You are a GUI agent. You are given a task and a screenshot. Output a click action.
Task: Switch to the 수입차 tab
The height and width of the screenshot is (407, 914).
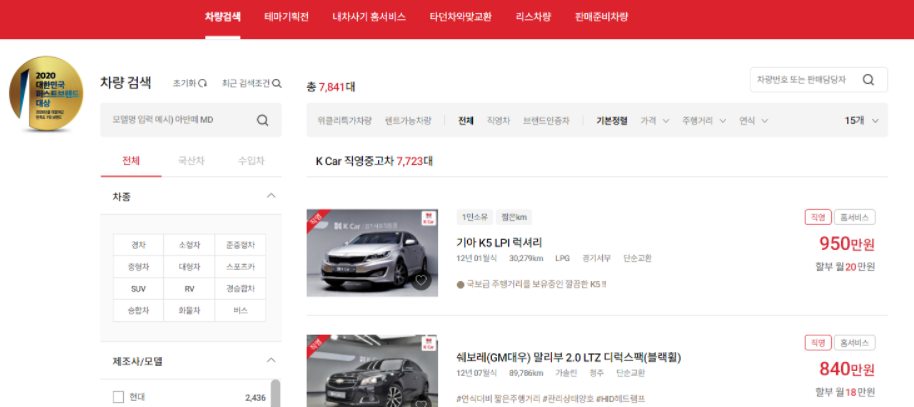tap(251, 161)
